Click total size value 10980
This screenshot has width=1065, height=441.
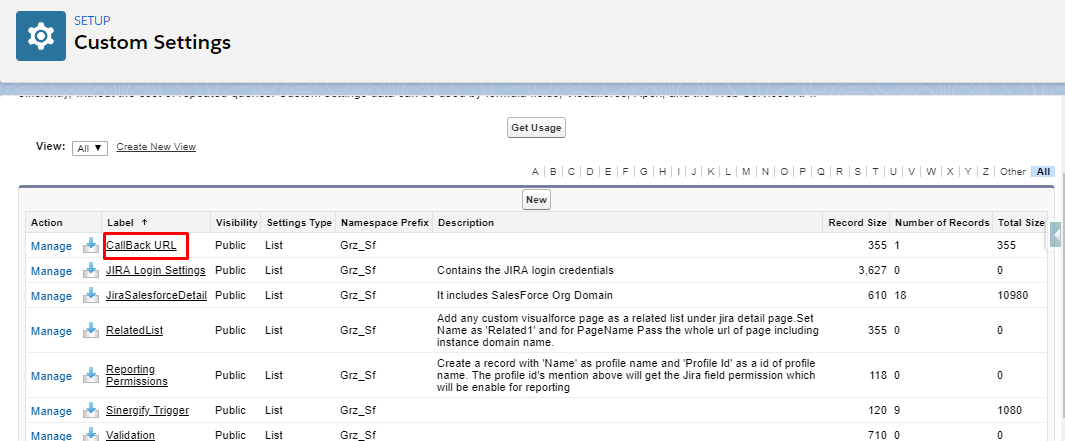pos(1012,296)
